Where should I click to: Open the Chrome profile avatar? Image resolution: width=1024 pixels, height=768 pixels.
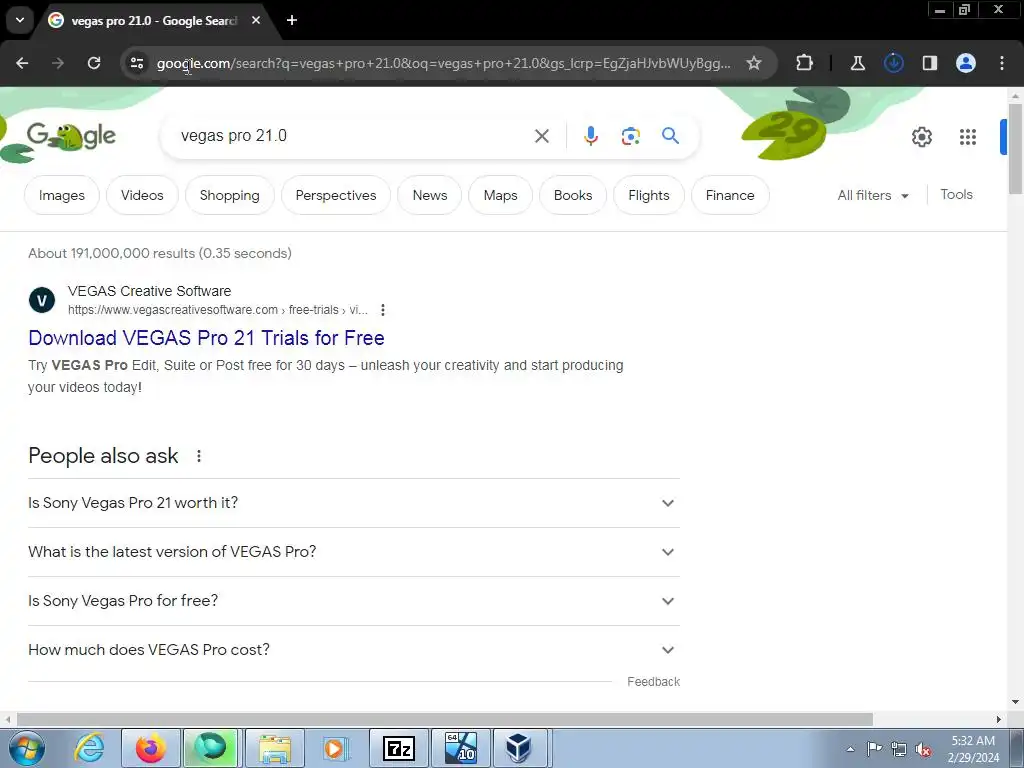(966, 63)
